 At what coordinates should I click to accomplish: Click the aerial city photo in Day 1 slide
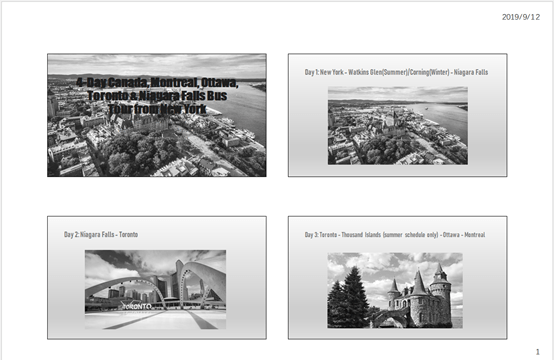coord(398,126)
